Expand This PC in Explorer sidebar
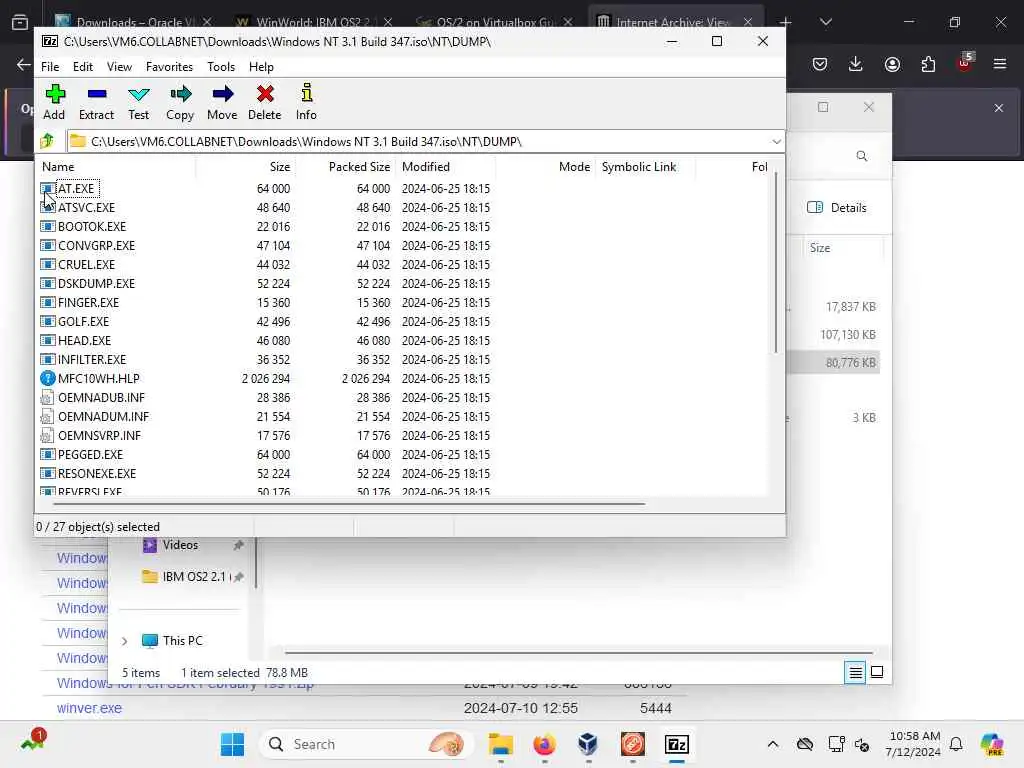 tap(124, 641)
